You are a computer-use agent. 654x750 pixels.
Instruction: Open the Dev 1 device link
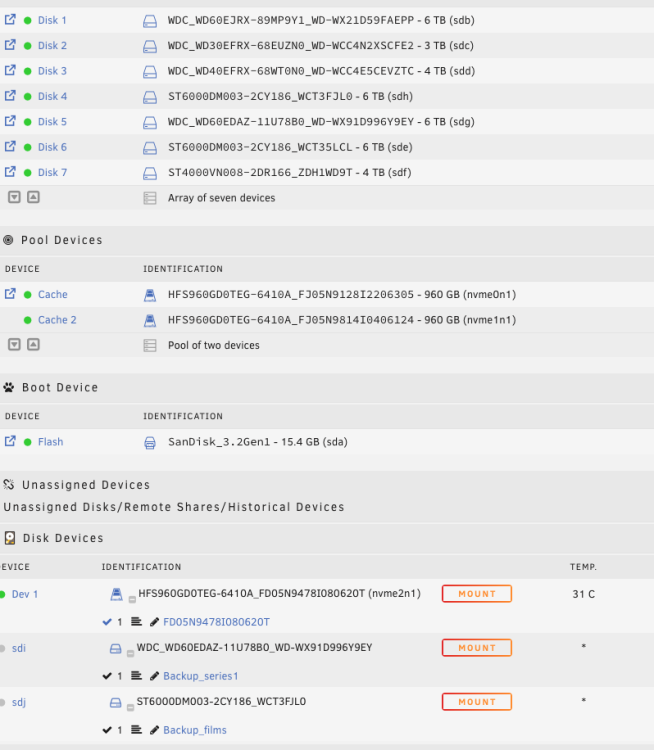coord(25,594)
